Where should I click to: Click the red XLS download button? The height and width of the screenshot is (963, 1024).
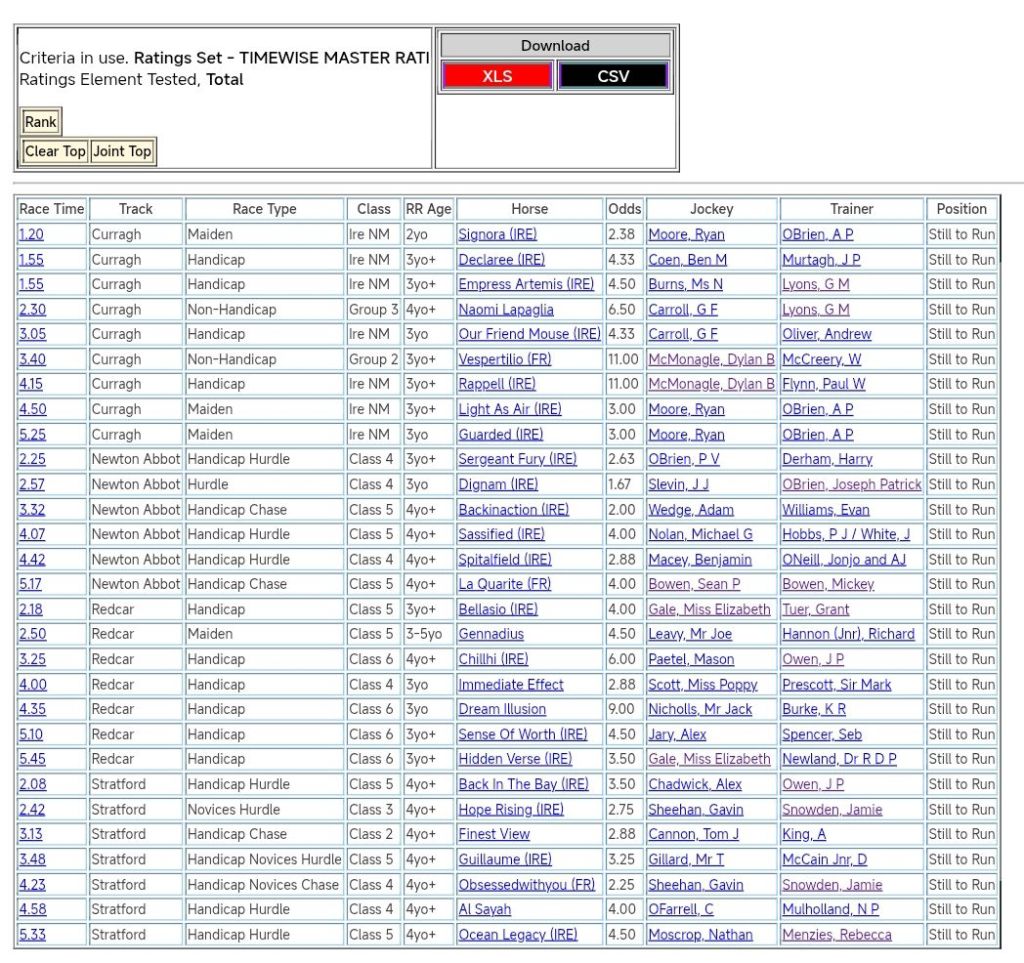point(497,76)
